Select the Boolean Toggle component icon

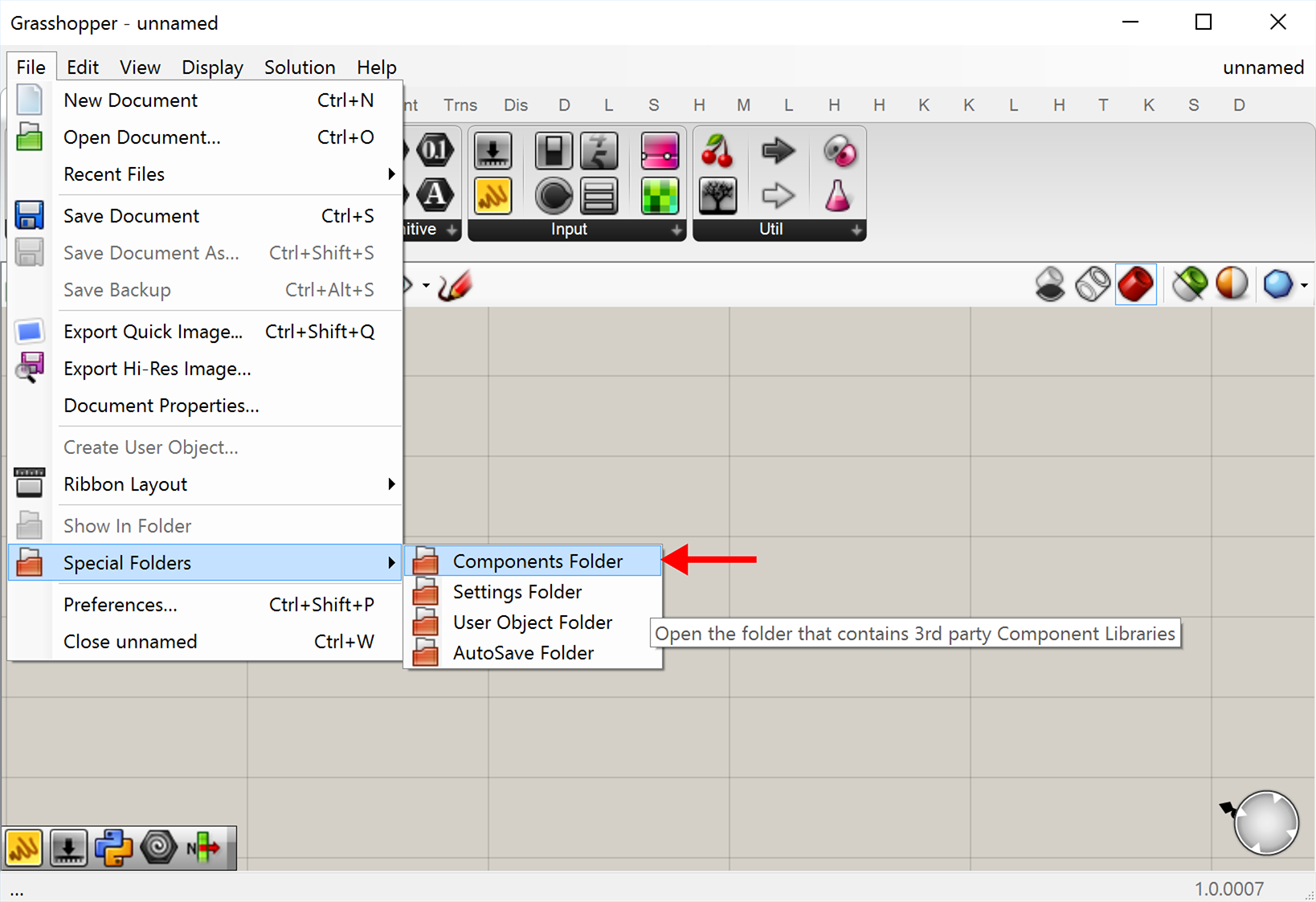coord(553,151)
